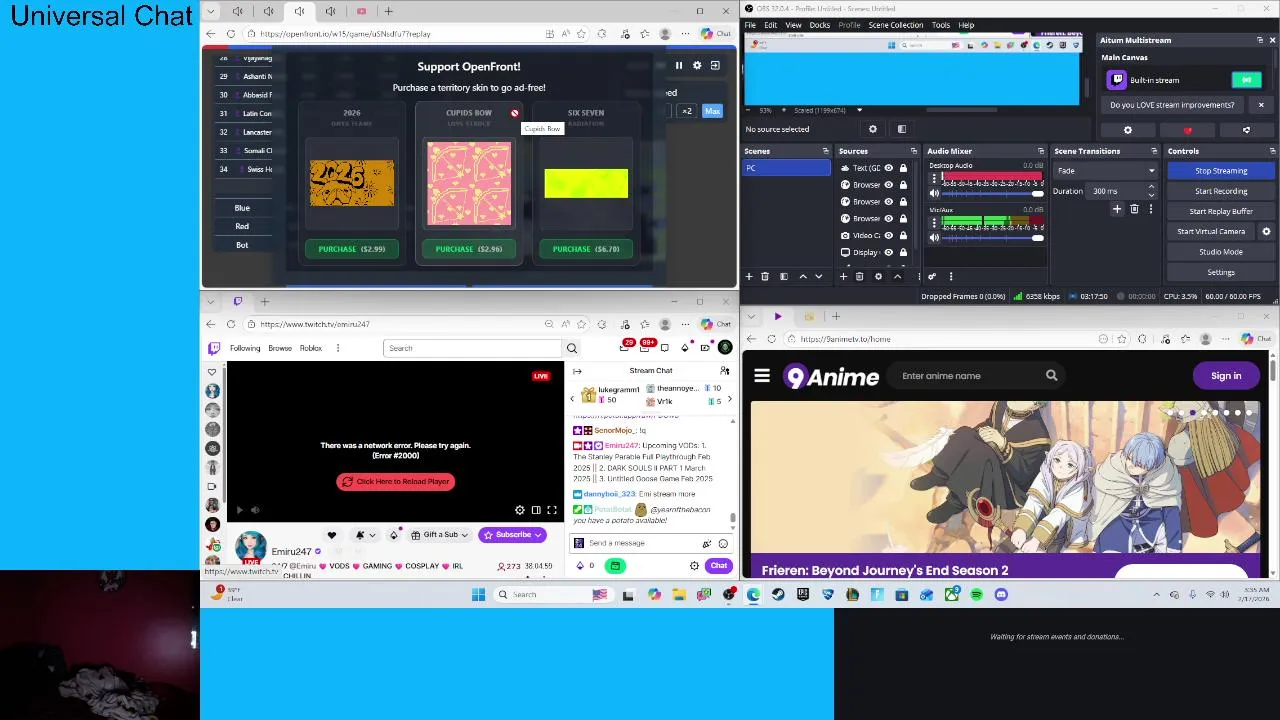1280x720 pixels.
Task: Enter Twitch player fullscreen
Action: tap(552, 510)
